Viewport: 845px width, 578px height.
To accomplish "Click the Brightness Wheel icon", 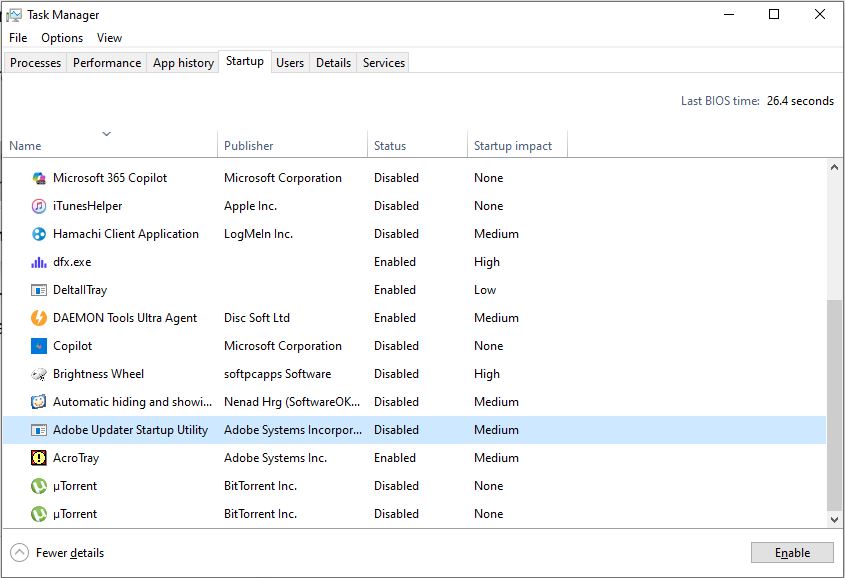I will [x=39, y=374].
